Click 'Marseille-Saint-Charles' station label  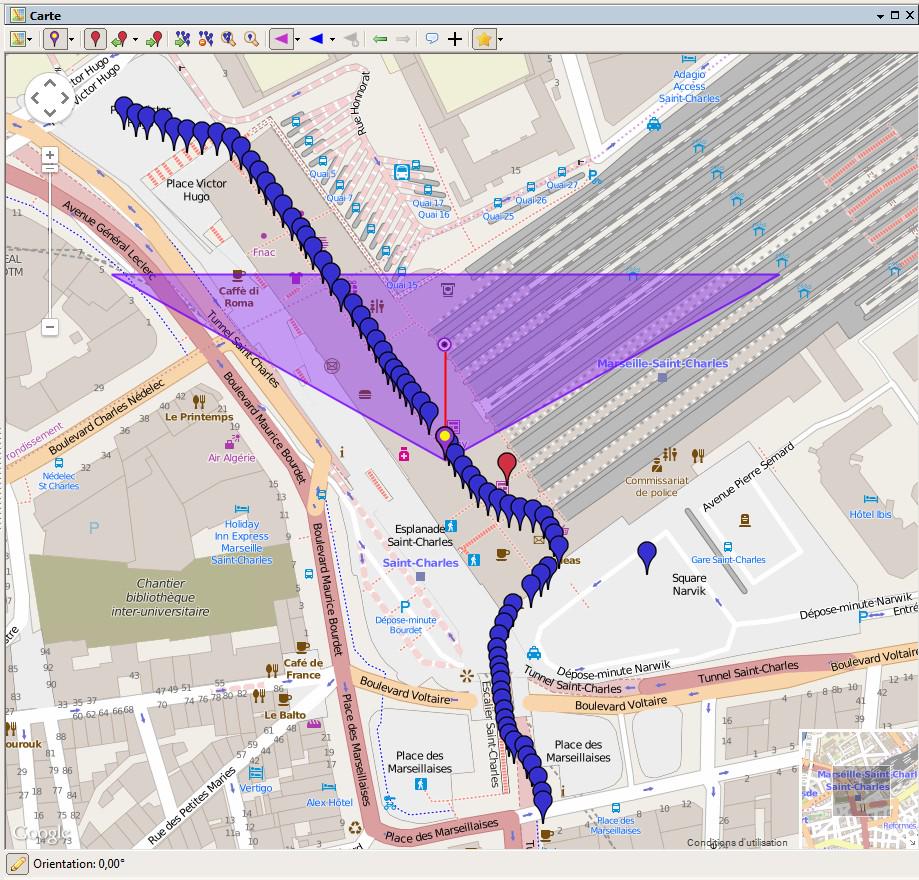pyautogui.click(x=662, y=363)
